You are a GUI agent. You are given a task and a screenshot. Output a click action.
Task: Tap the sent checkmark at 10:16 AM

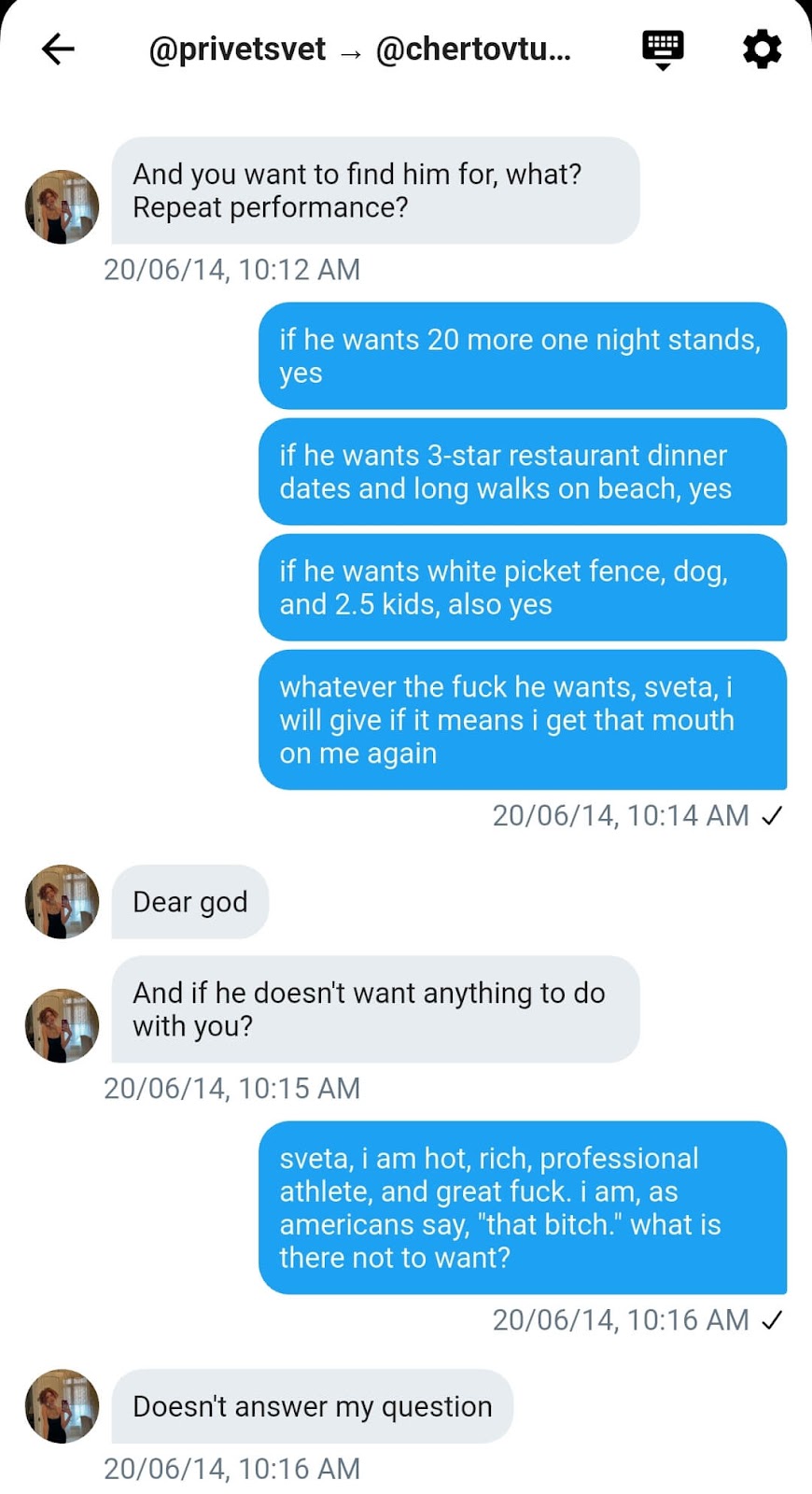tap(772, 1320)
